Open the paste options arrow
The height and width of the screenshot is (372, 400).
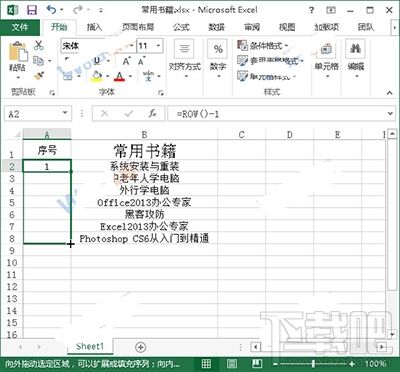18,78
